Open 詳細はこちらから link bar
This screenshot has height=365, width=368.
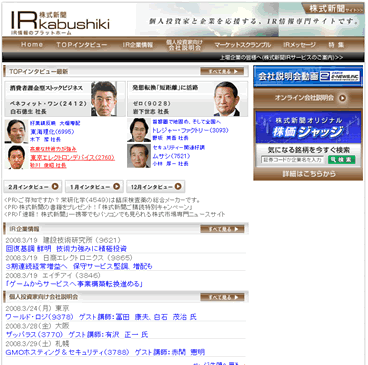click(308, 174)
